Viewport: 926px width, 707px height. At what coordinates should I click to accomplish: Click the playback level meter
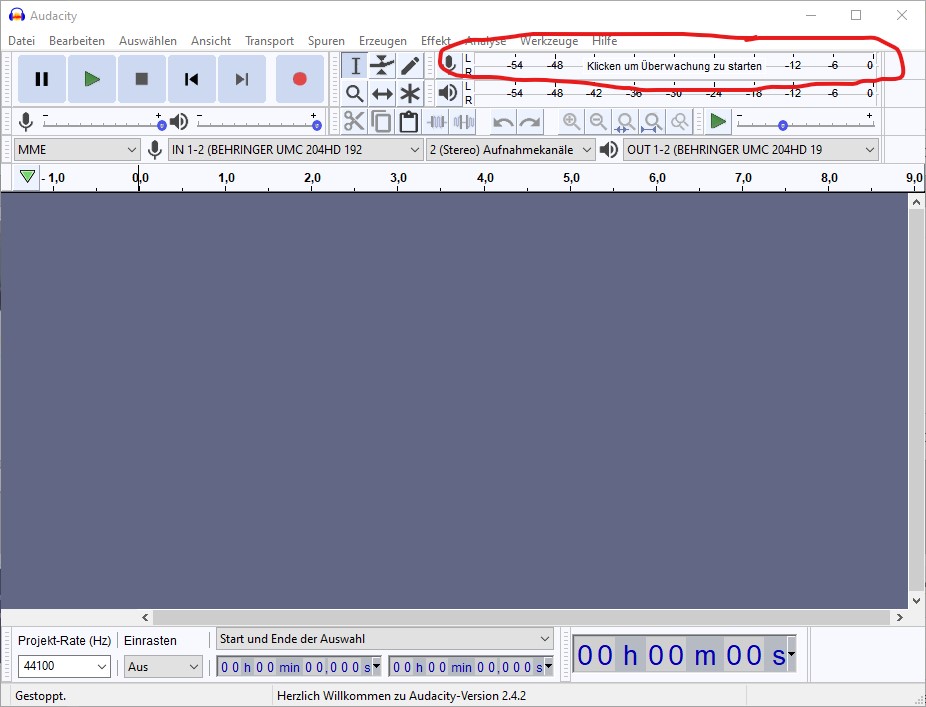(674, 93)
